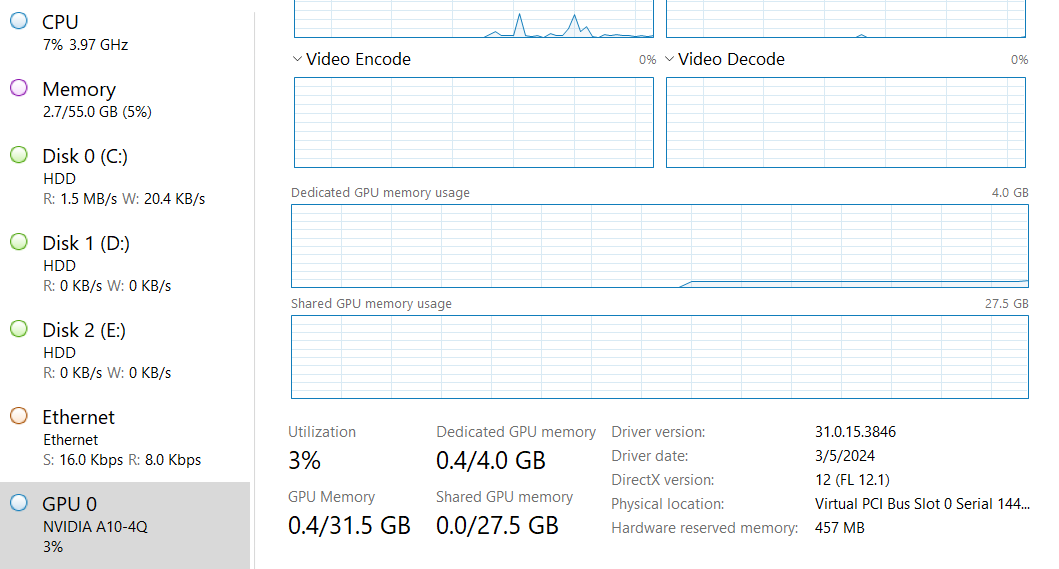Screen dimensions: 1059x569
Task: Expand the Video Encode engine dropdown chevron
Action: (297, 59)
